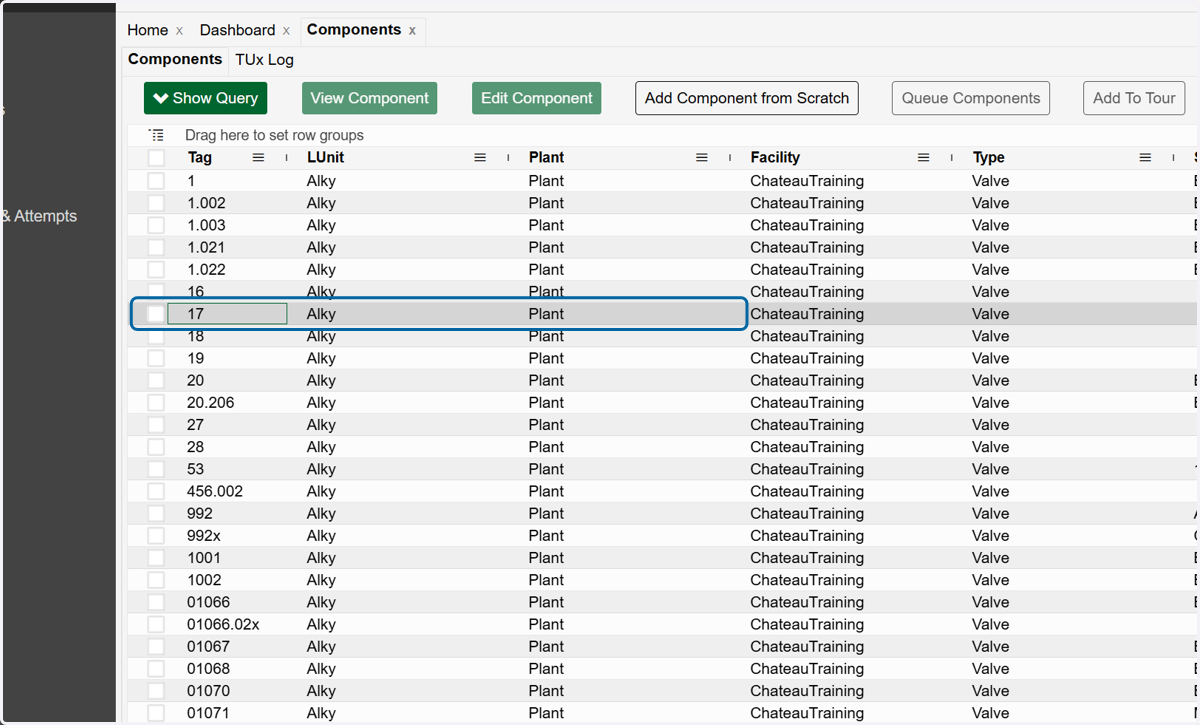Click 'ChateauTraining' in the tag 17 row
Viewport: 1200px width, 725px height.
pos(807,314)
